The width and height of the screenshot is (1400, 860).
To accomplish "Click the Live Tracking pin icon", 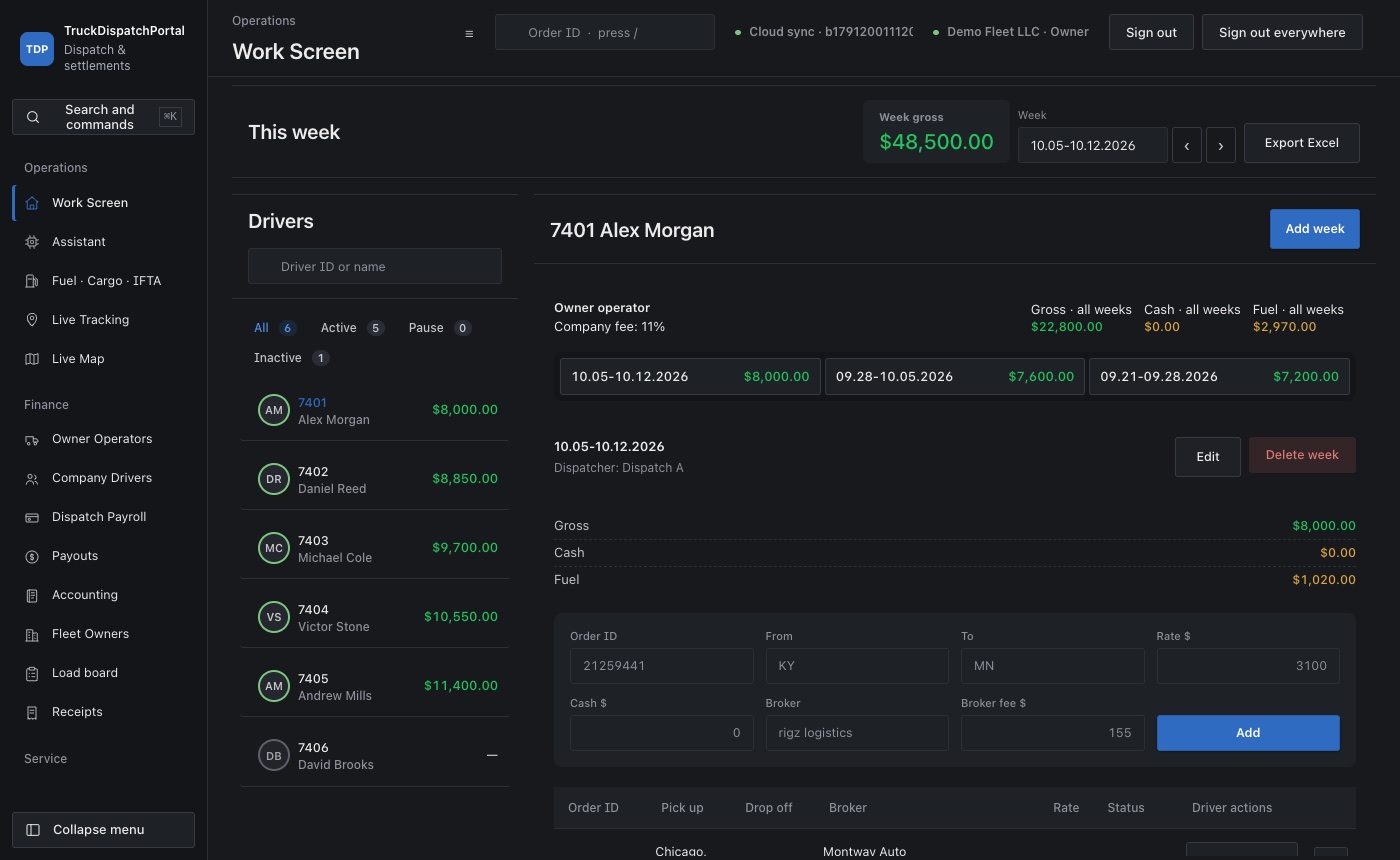I will pos(32,320).
